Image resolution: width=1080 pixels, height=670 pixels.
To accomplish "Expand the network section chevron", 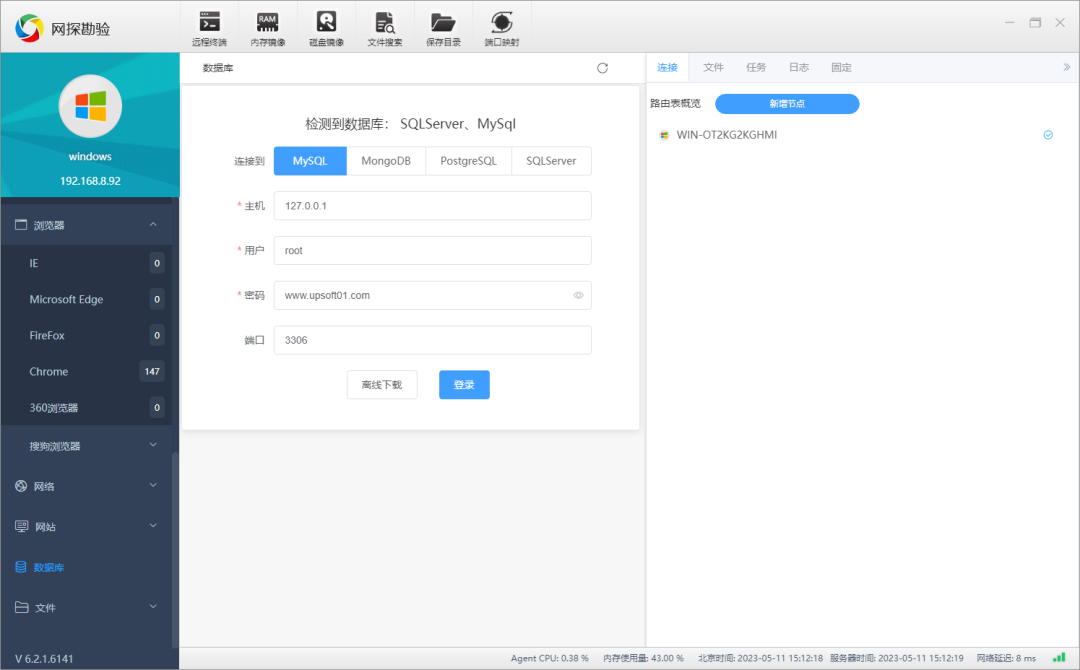I will (x=153, y=485).
